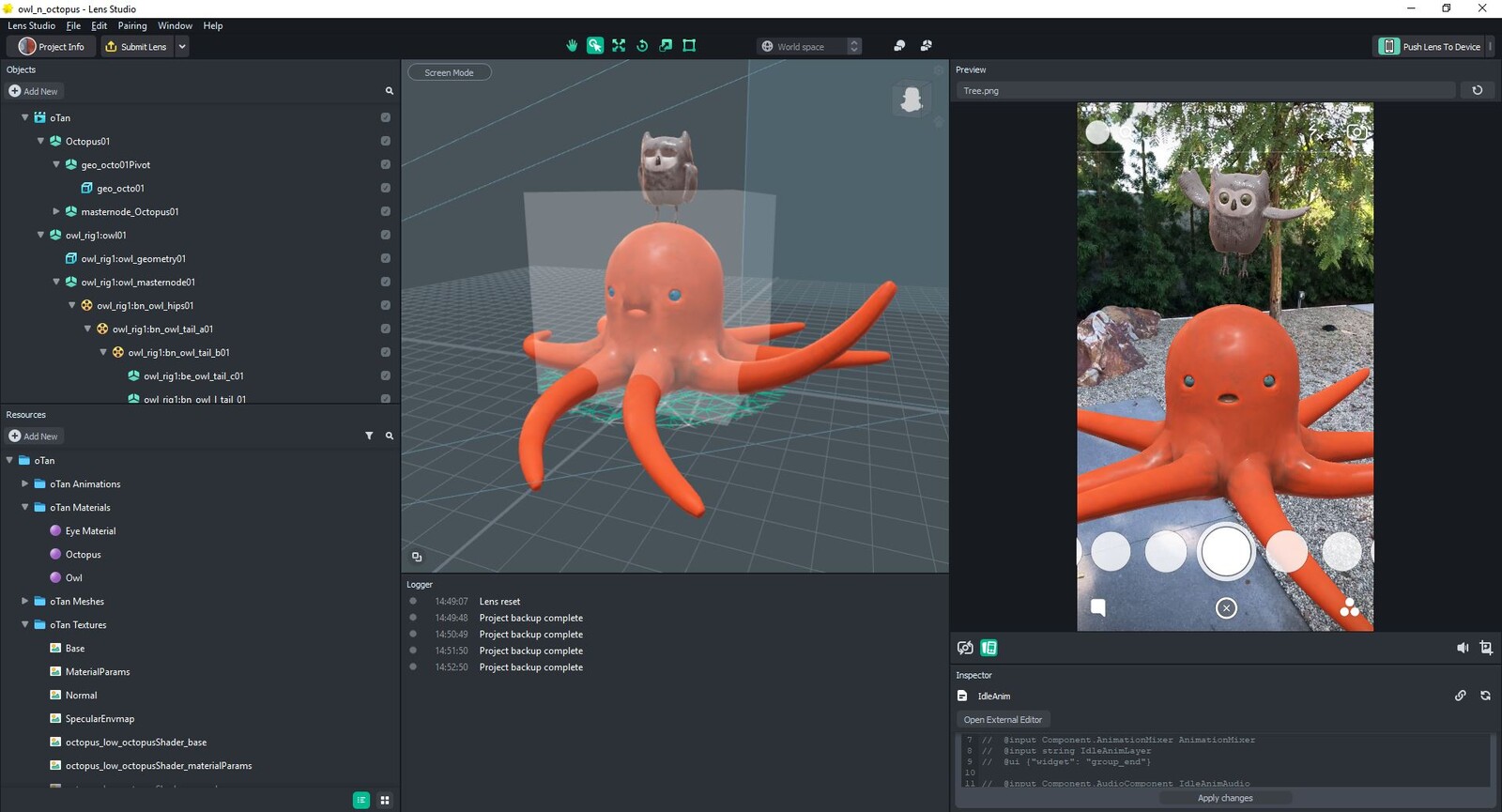The height and width of the screenshot is (812, 1502).
Task: Click the Tree.png preview source field
Action: 1206,90
